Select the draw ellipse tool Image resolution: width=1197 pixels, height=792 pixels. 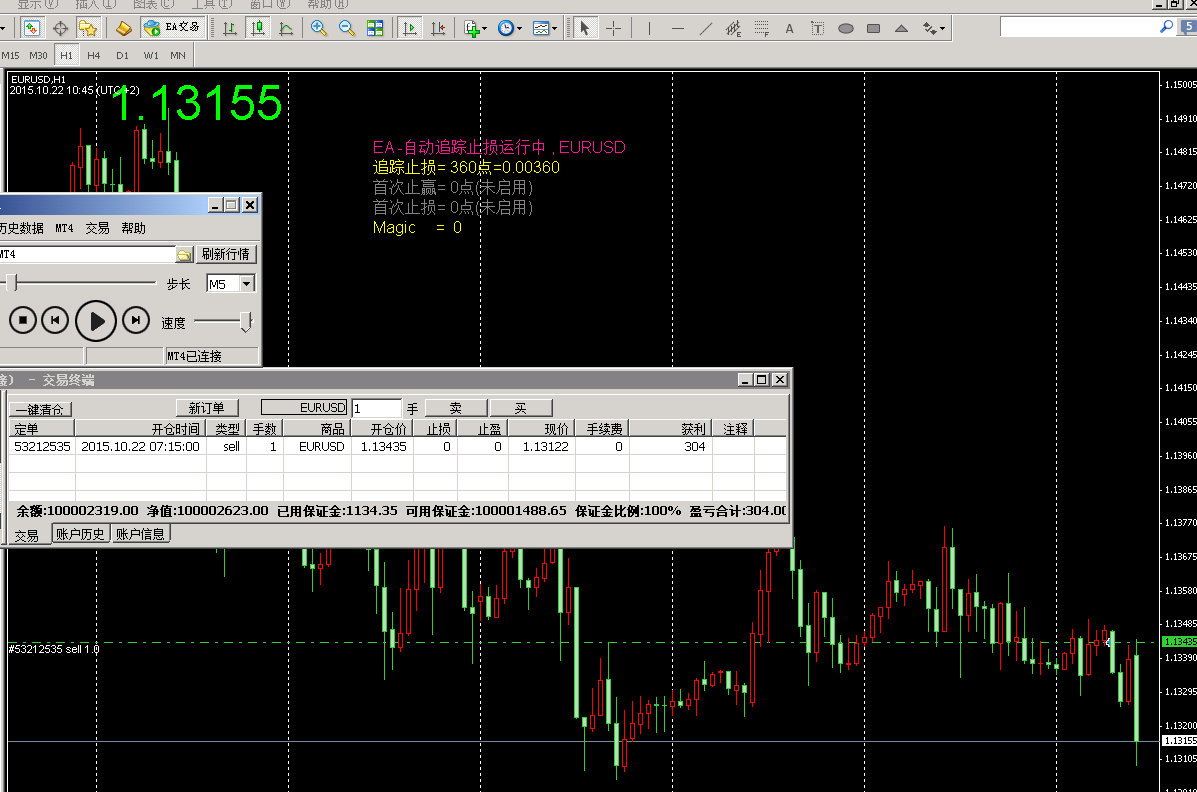tap(845, 28)
